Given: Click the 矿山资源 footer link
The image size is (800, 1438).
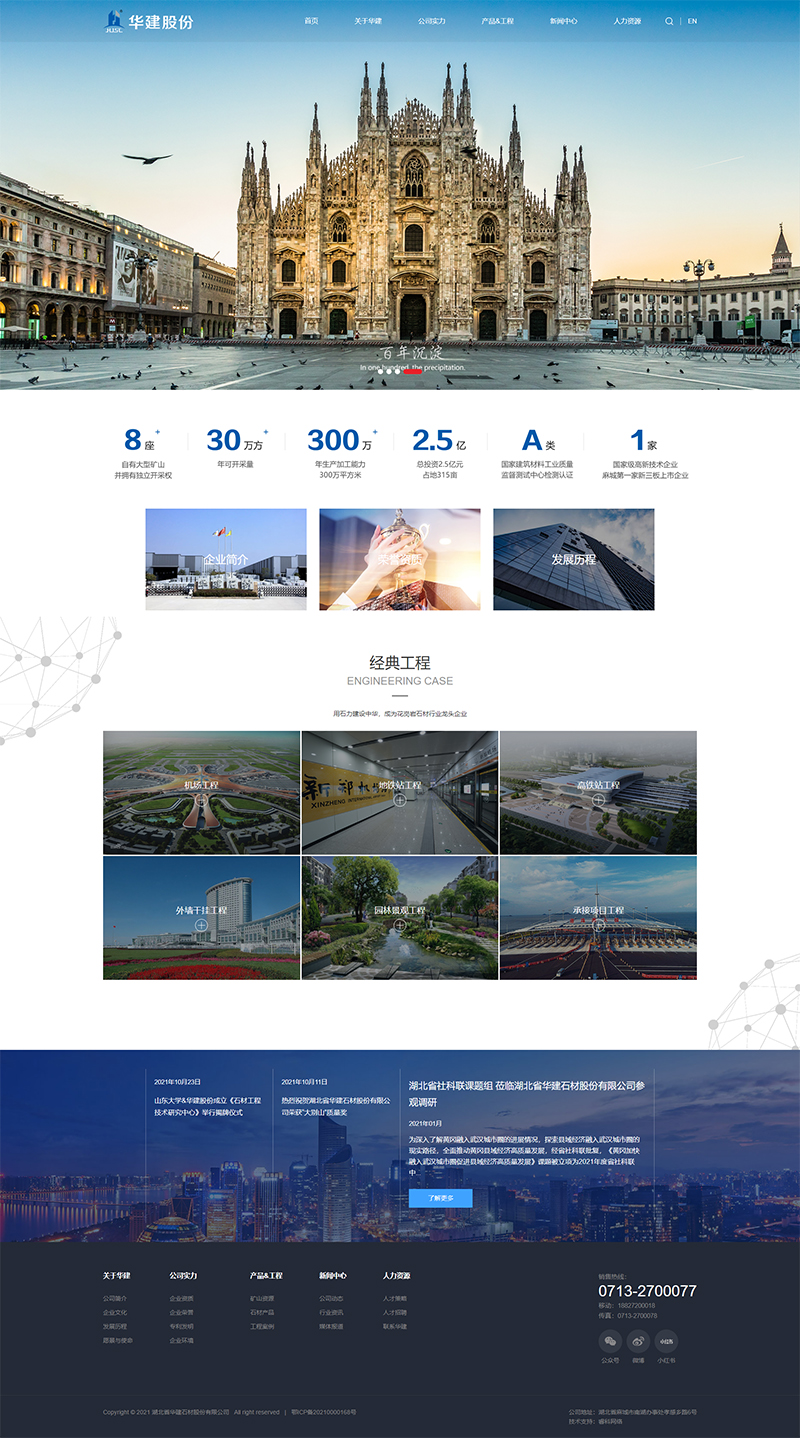Looking at the screenshot, I should coord(262,1298).
